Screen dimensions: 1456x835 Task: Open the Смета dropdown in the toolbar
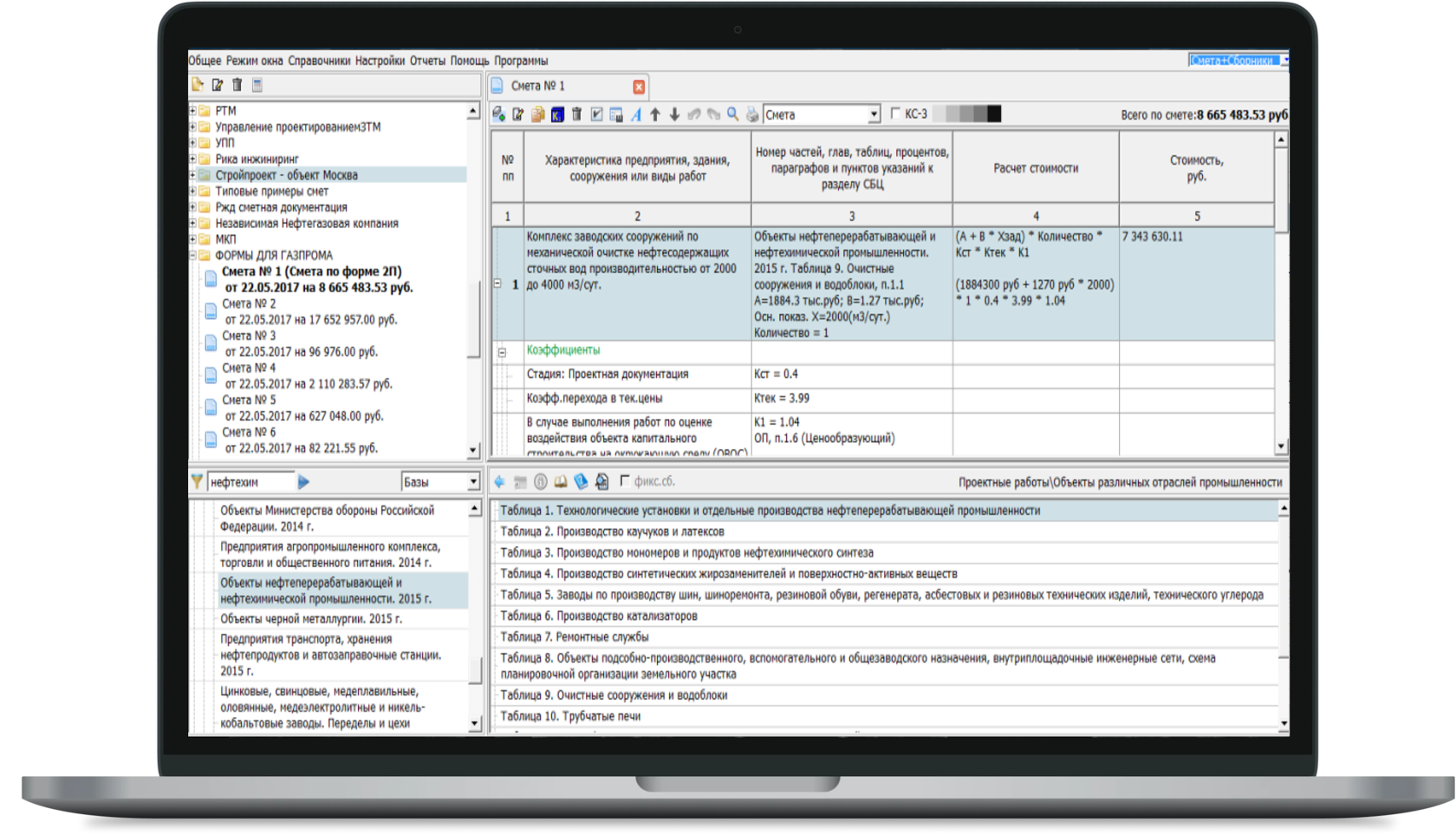(x=874, y=114)
